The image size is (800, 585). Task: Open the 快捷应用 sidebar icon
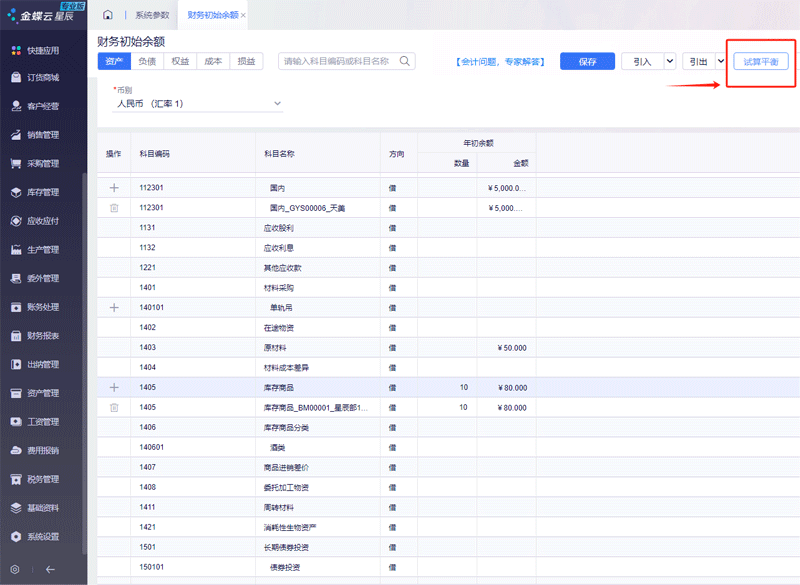point(16,50)
